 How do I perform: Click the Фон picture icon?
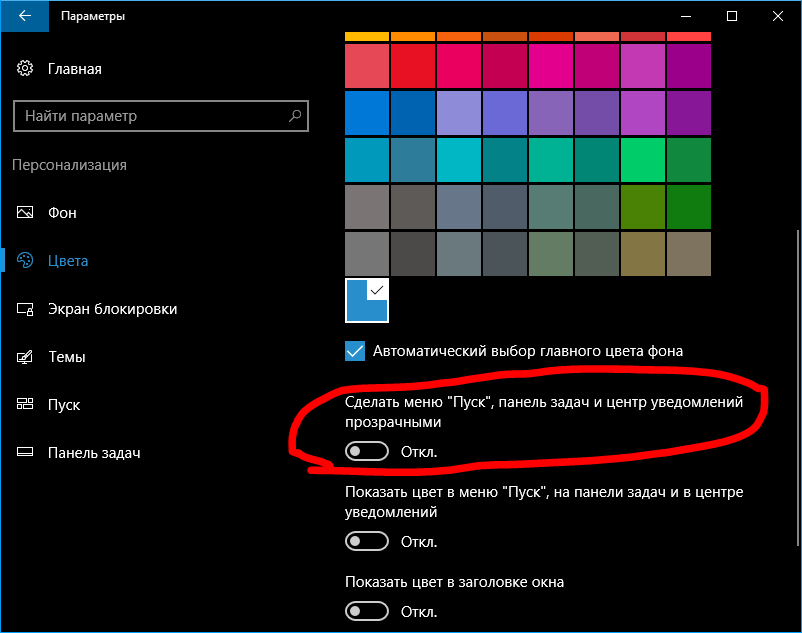point(25,212)
